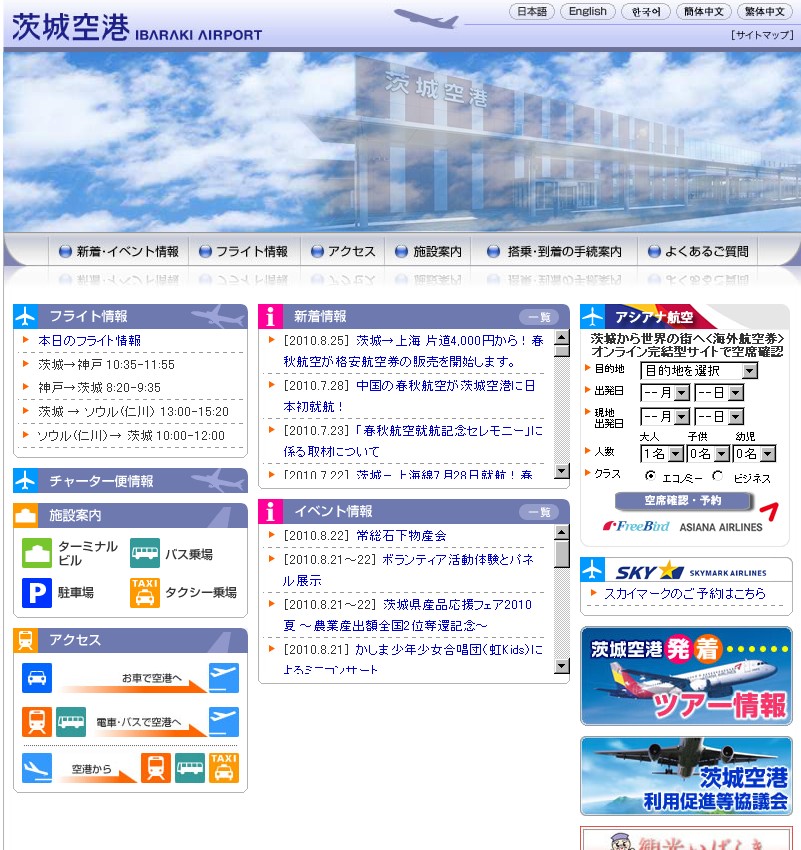Open ソウル(仁川)→茨城 10:00-12:00 flight link
The width and height of the screenshot is (801, 850).
click(131, 435)
